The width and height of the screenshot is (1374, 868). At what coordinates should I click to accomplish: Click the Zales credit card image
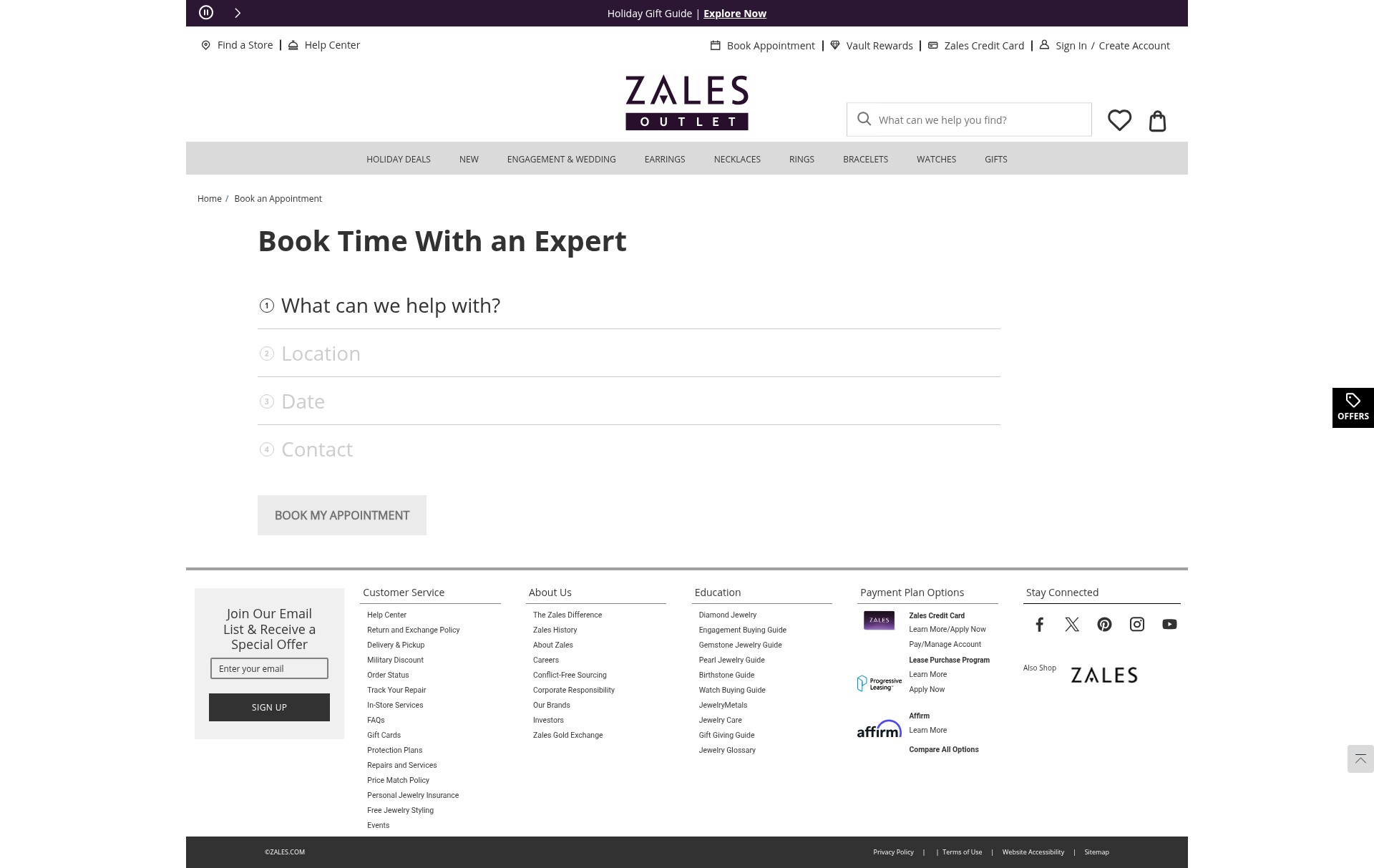tap(879, 620)
